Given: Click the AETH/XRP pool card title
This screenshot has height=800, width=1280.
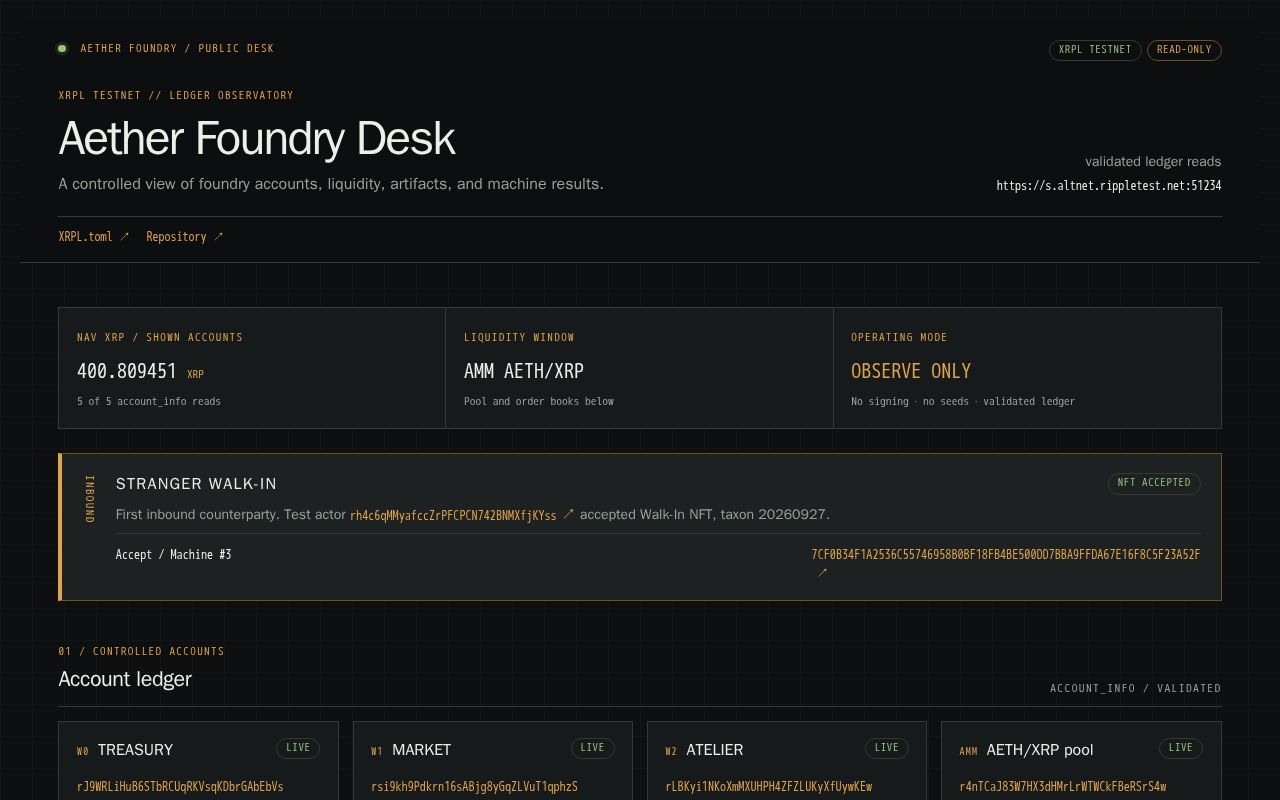Looking at the screenshot, I should point(1040,750).
